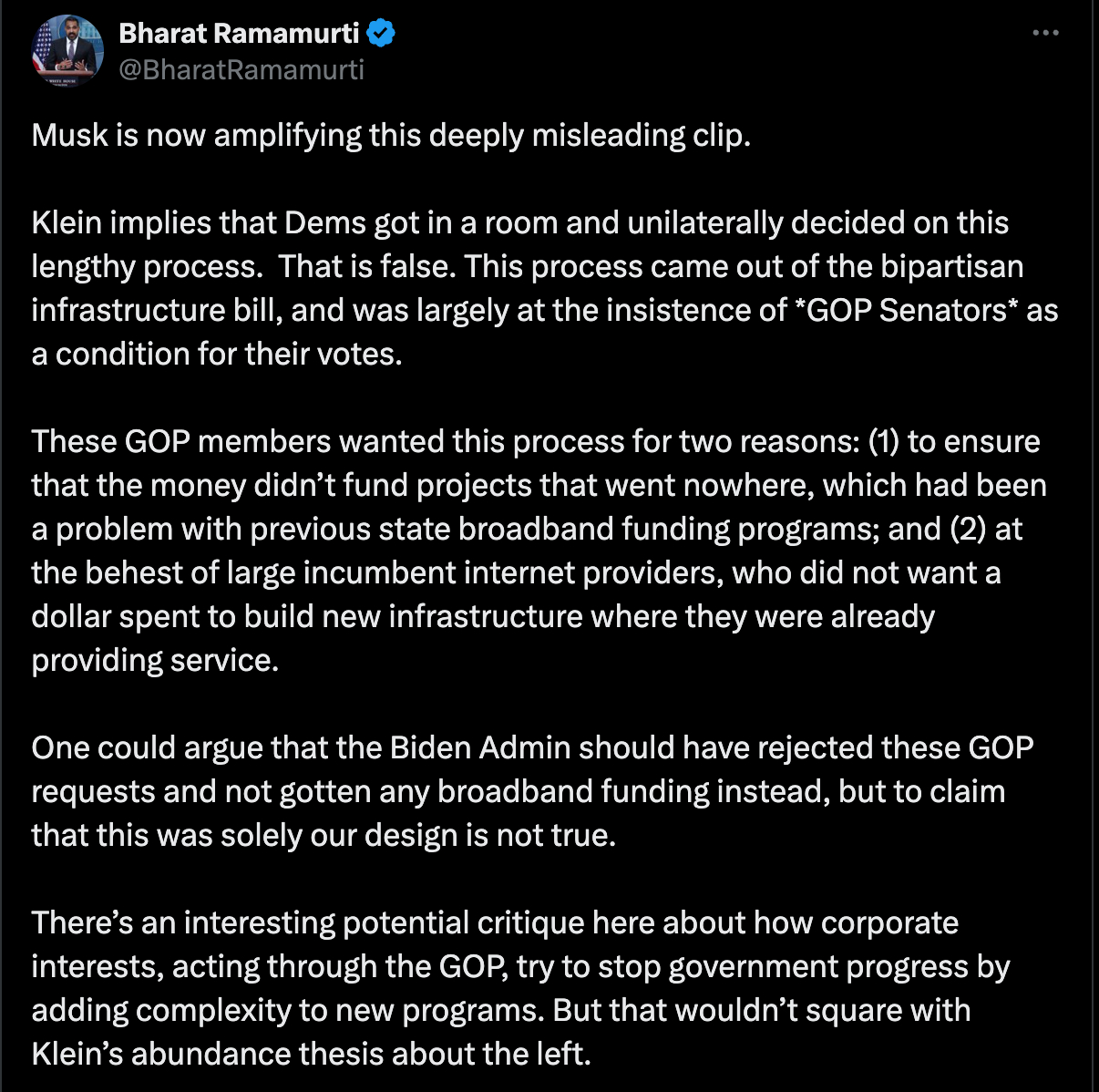1099x1092 pixels.
Task: Click the blue verified checkmark badge
Action: [x=381, y=34]
